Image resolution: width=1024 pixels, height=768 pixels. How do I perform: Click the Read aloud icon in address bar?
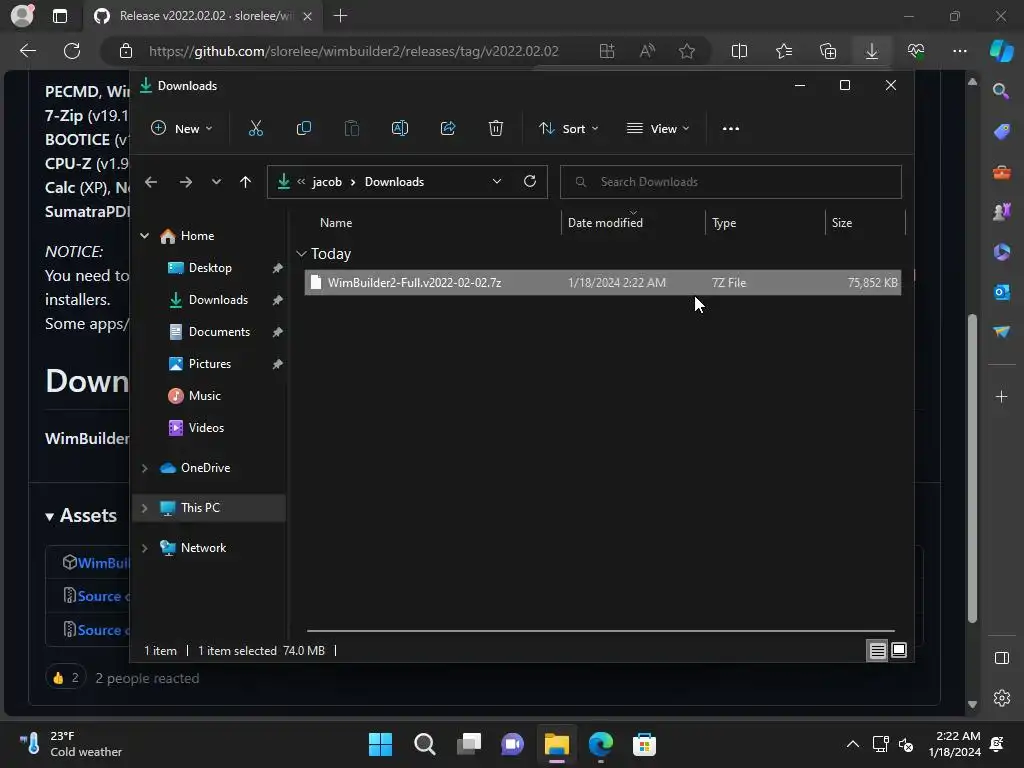click(x=647, y=51)
